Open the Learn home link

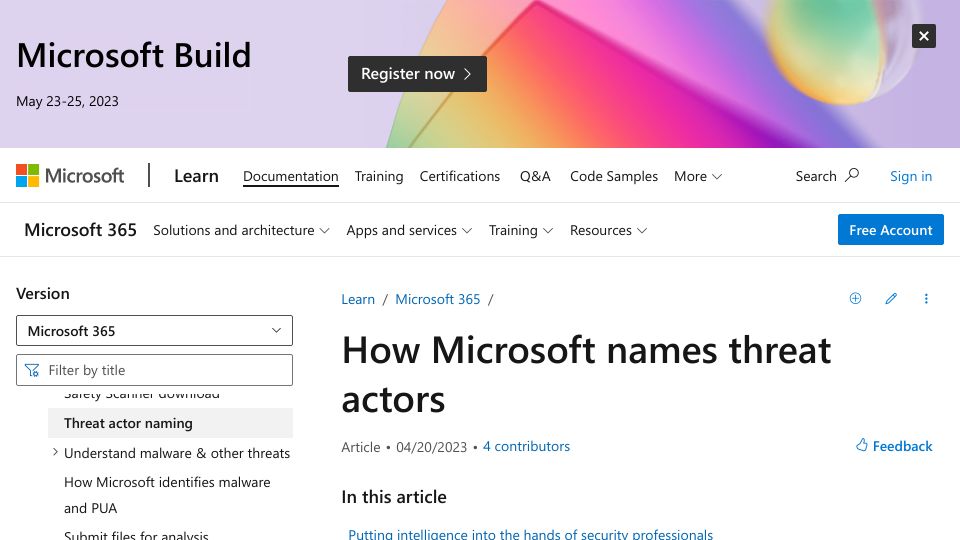coord(196,176)
